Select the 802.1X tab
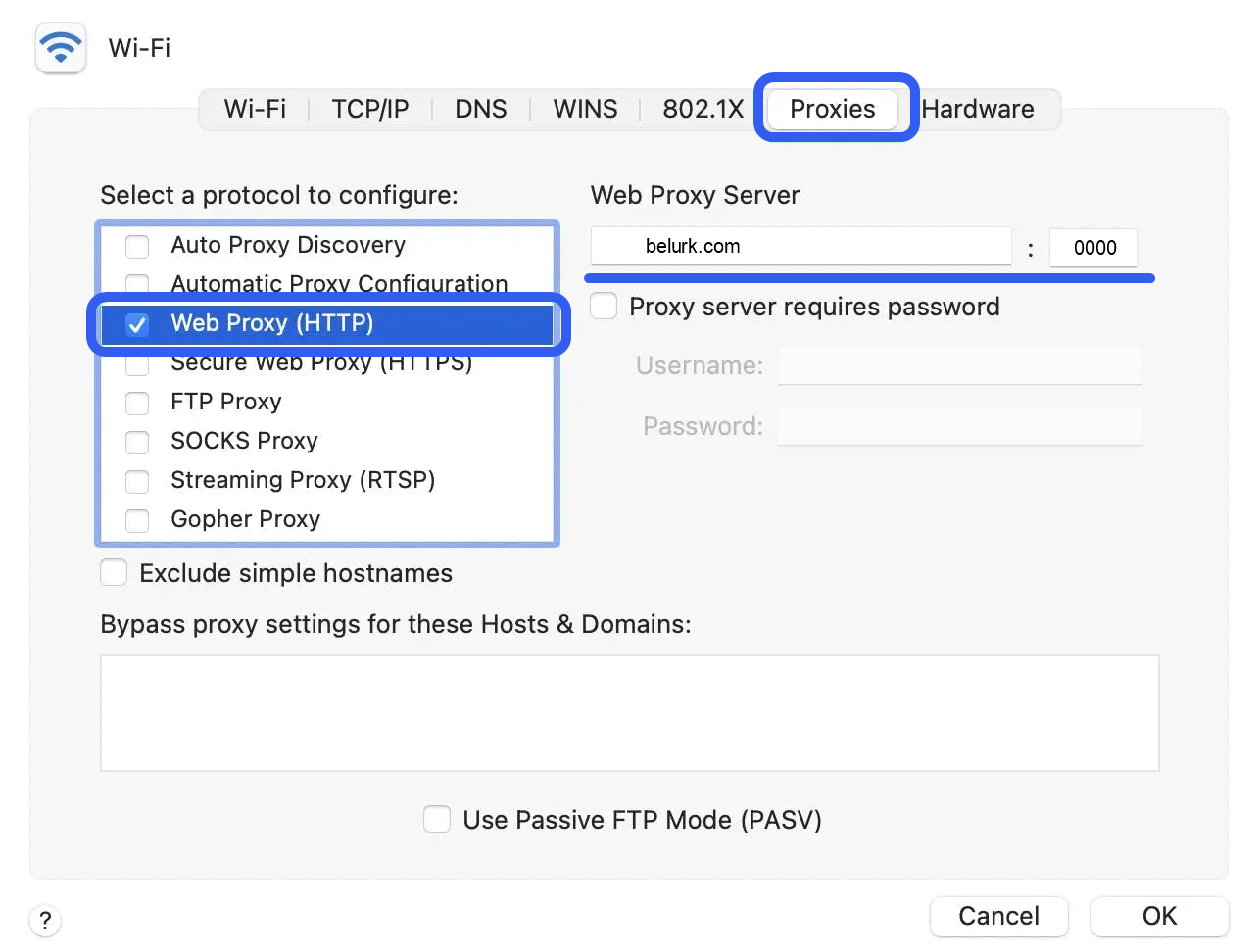 [703, 109]
